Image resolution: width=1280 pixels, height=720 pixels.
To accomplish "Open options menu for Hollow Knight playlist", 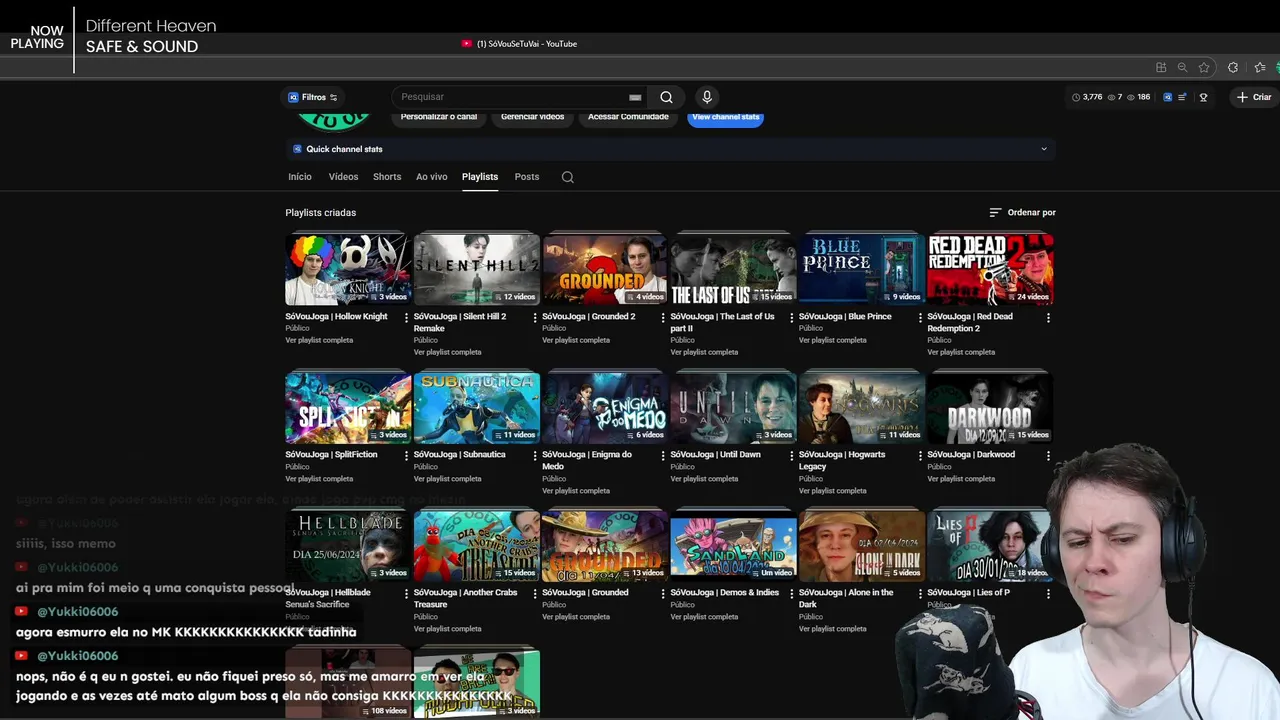I will tap(406, 317).
